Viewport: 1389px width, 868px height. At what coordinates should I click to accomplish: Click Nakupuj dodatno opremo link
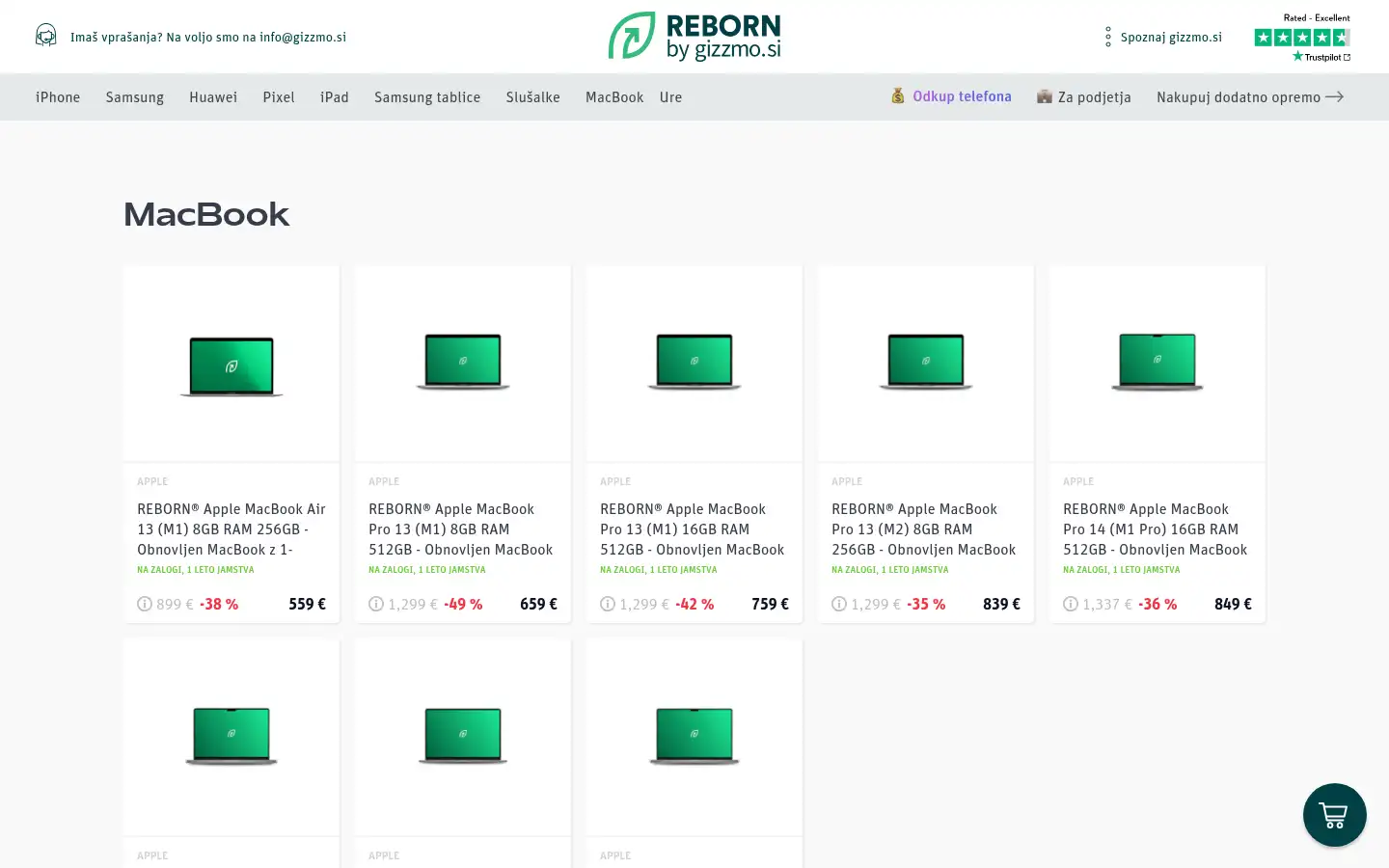(1239, 97)
